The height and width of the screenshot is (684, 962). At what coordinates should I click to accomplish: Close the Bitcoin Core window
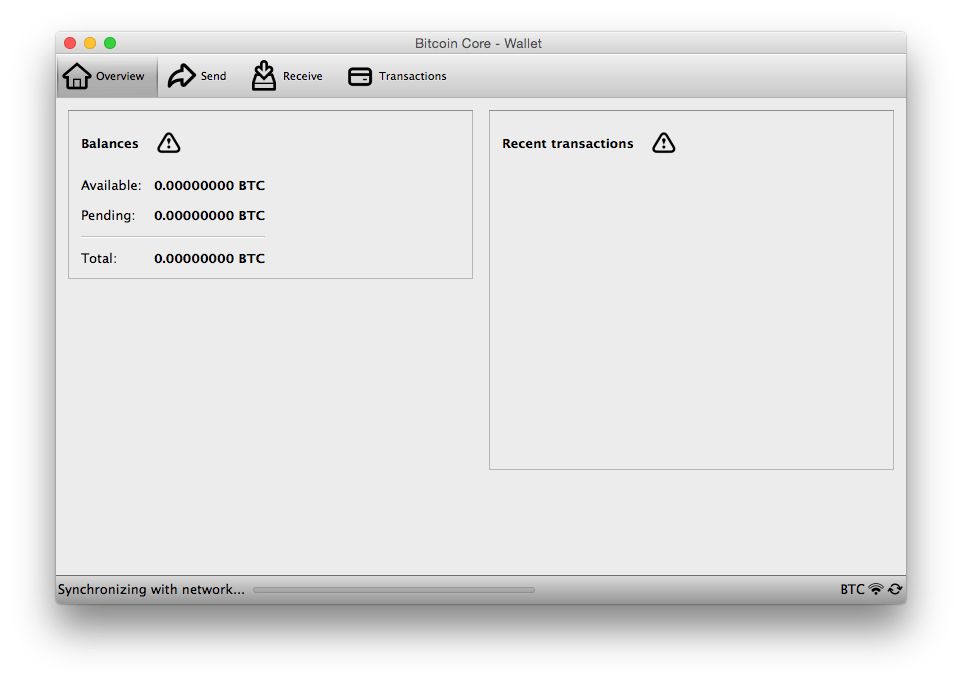(70, 43)
